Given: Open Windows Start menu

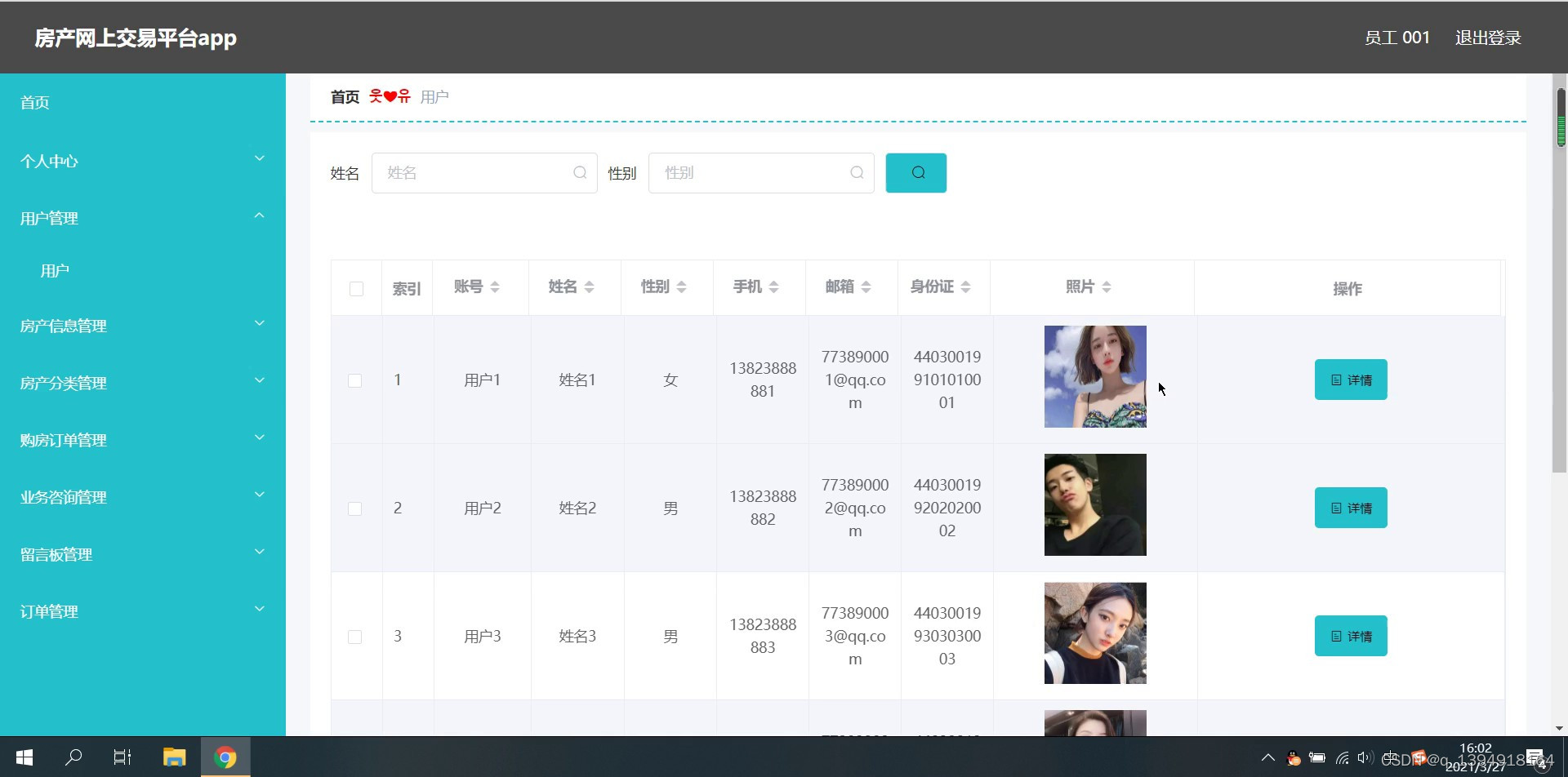Looking at the screenshot, I should pos(24,757).
